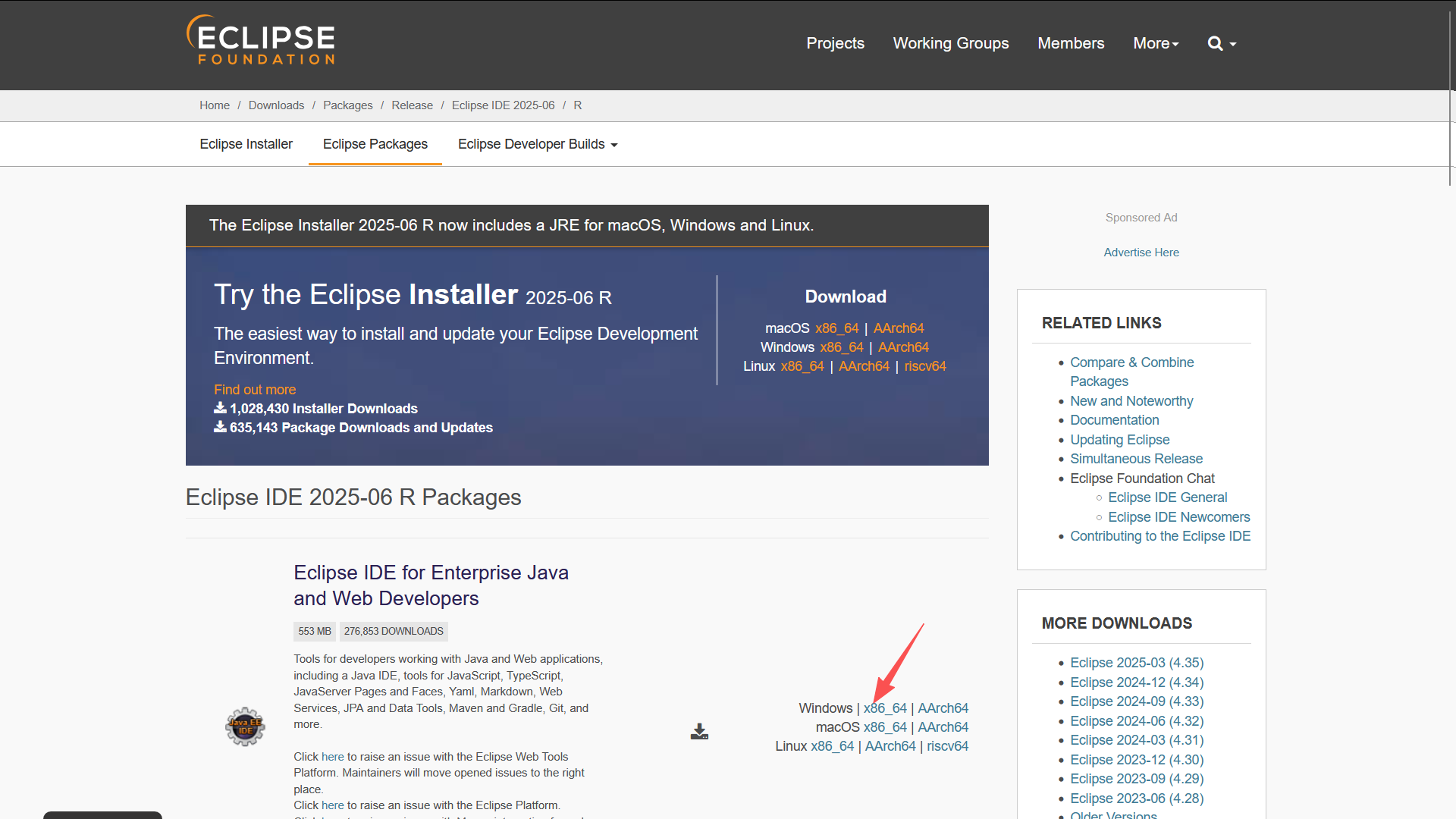
Task: Click the R breadcrumb link
Action: point(578,105)
